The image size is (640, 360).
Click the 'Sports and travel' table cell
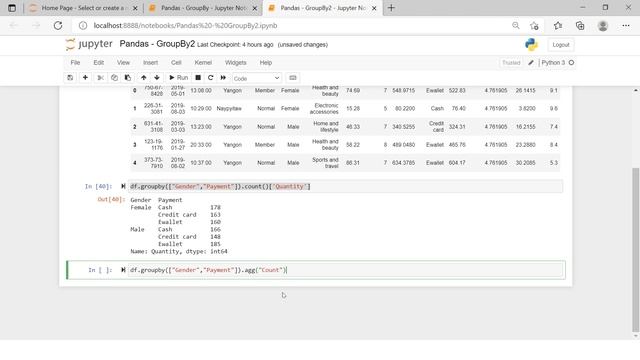click(325, 163)
